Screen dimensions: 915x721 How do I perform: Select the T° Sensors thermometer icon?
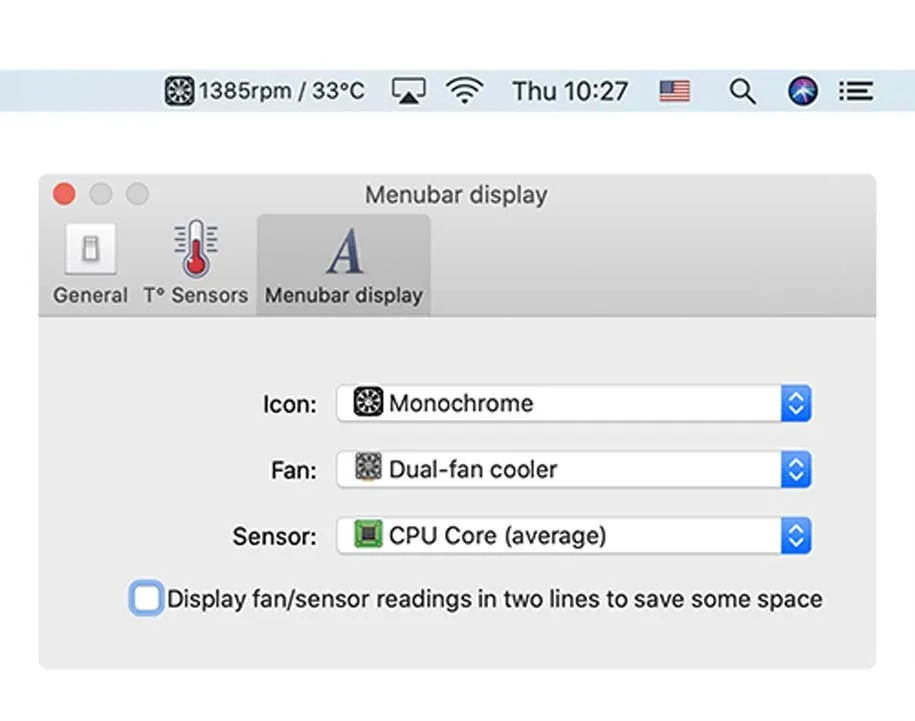[x=195, y=250]
